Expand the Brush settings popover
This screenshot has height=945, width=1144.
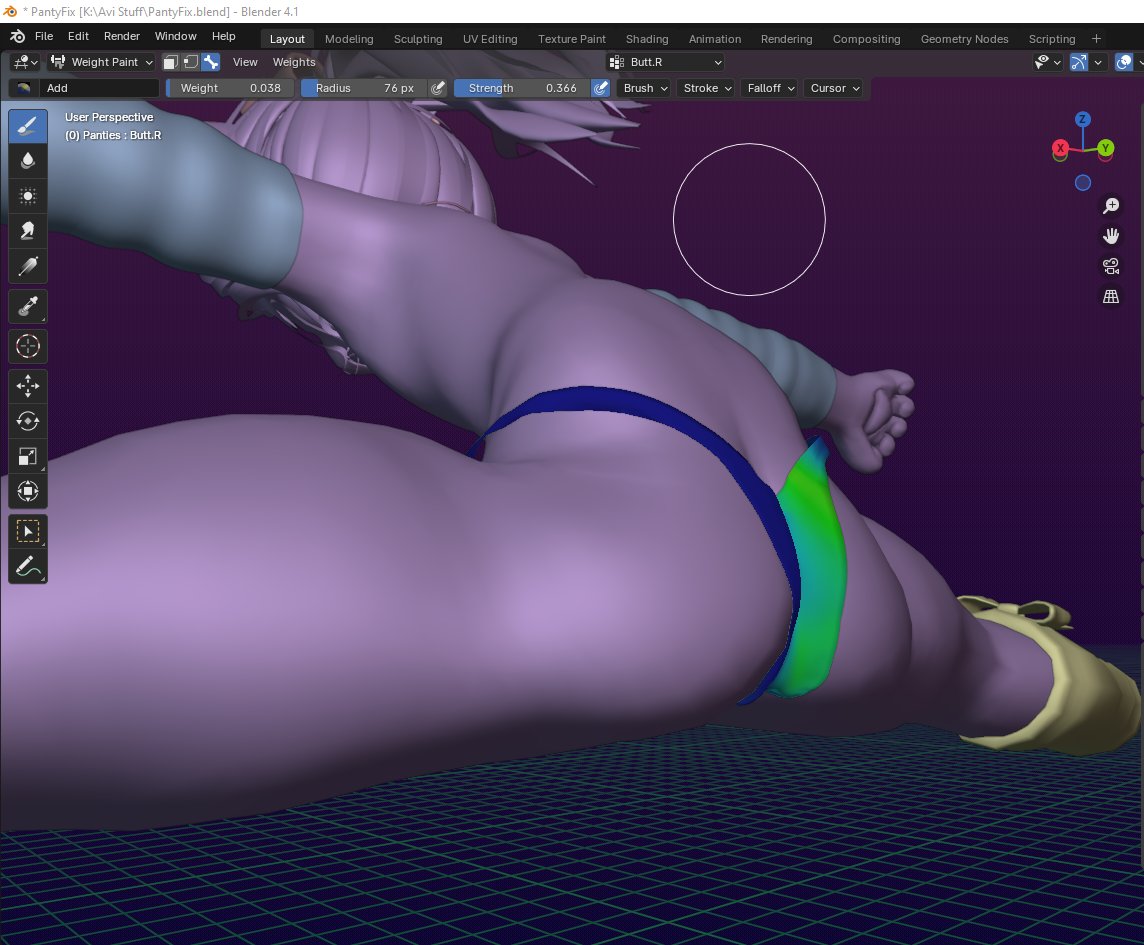[645, 88]
